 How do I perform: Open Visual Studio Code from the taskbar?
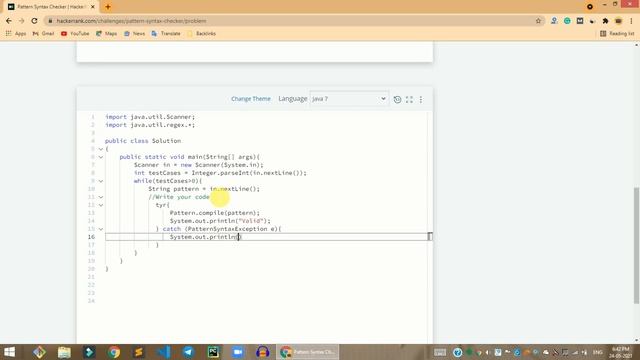click(164, 352)
